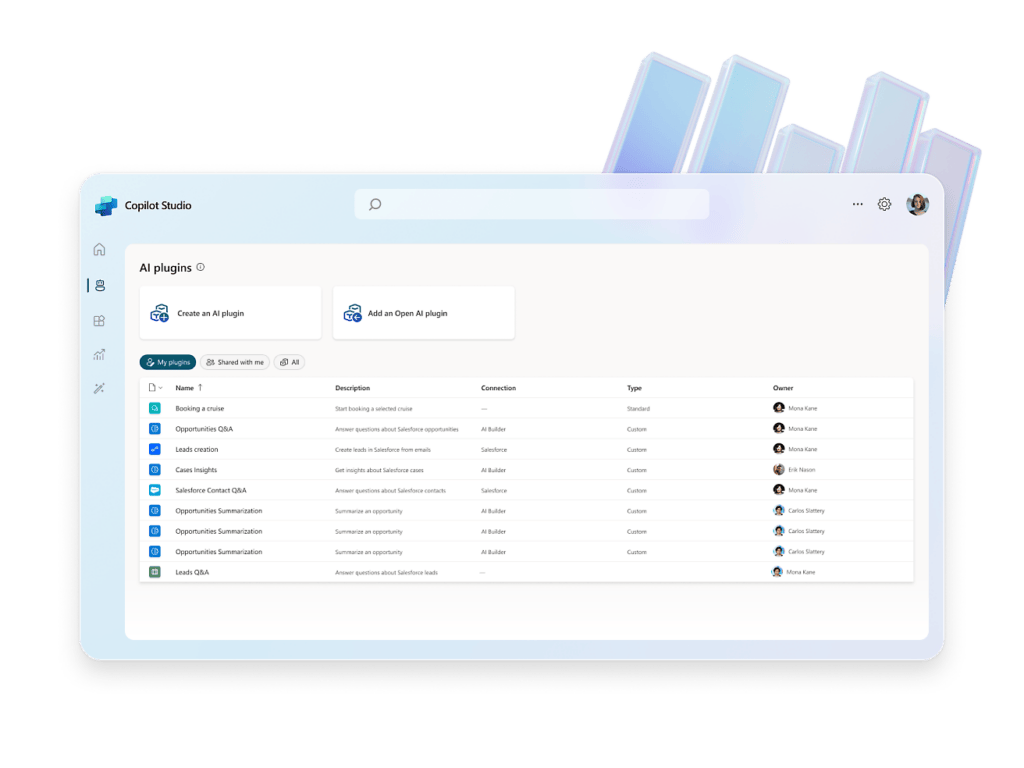Open the settings gear
This screenshot has width=1024, height=768.
[x=884, y=204]
